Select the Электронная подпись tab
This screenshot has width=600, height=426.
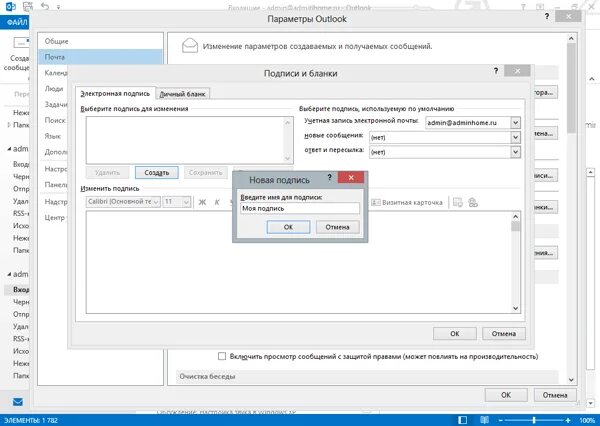(x=115, y=93)
